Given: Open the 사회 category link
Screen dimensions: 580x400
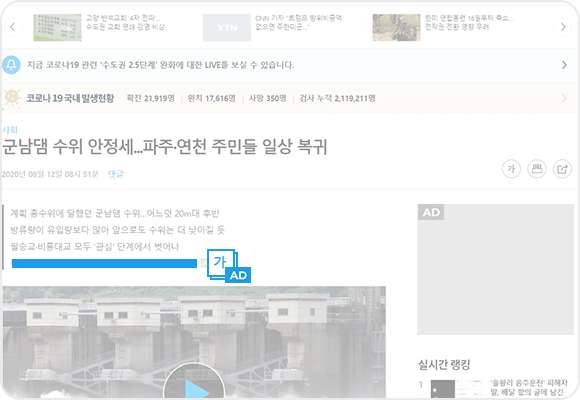Looking at the screenshot, I should (x=10, y=130).
